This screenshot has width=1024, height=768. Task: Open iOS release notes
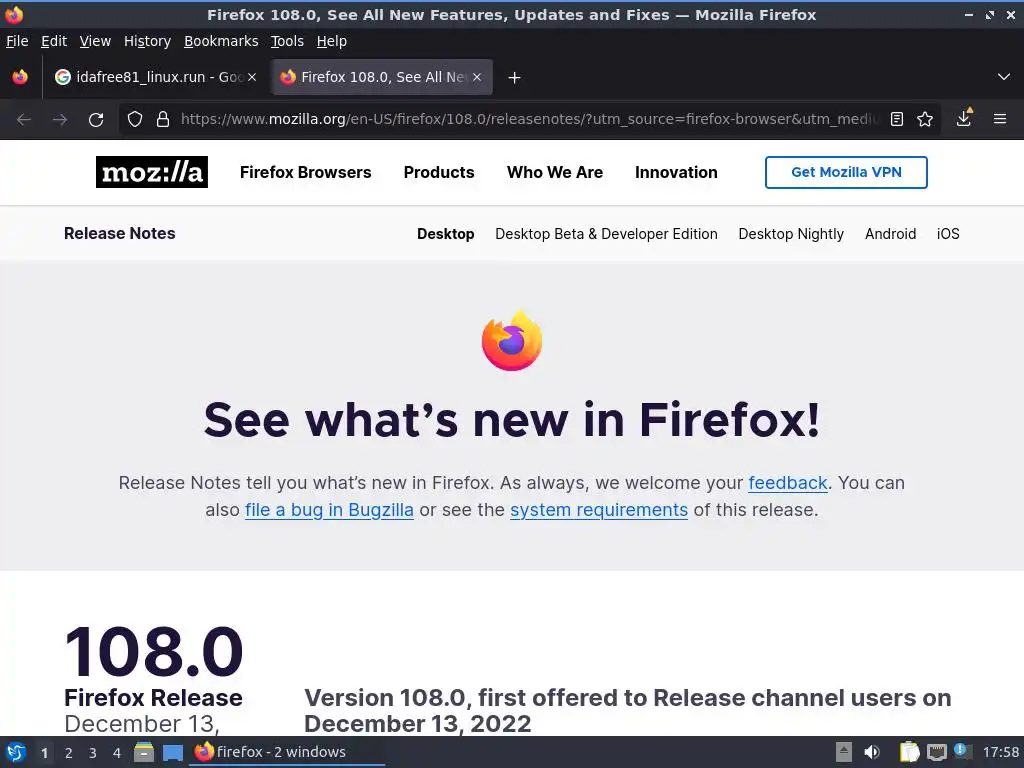tap(948, 234)
